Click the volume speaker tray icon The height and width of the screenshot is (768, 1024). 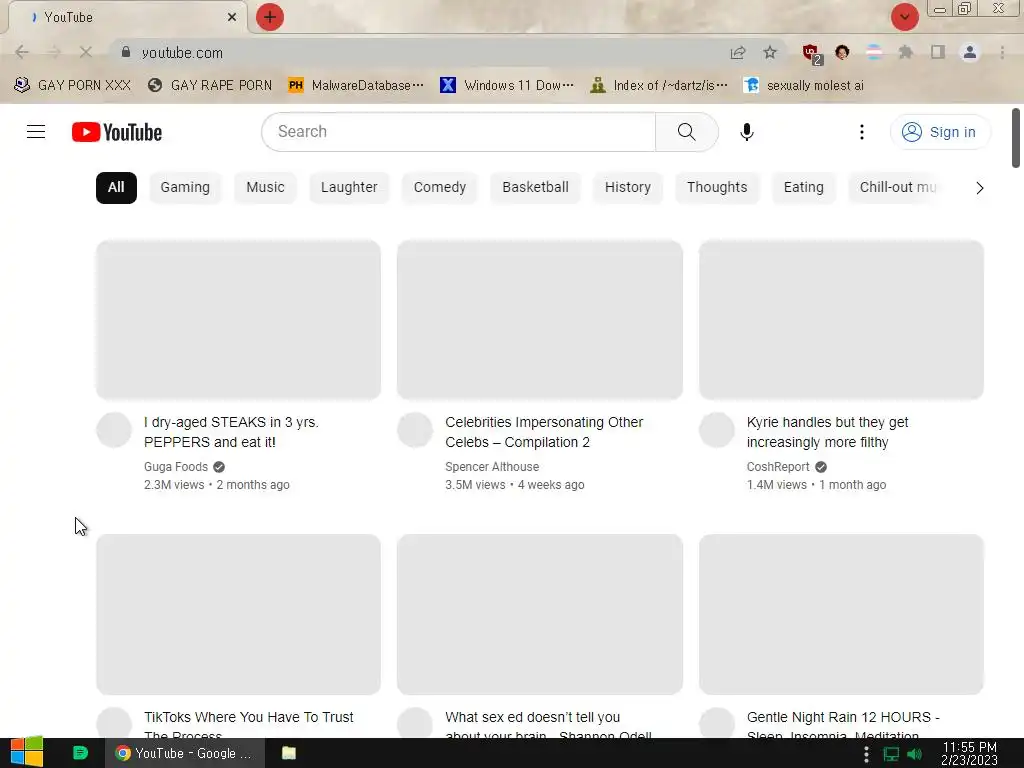pos(915,754)
